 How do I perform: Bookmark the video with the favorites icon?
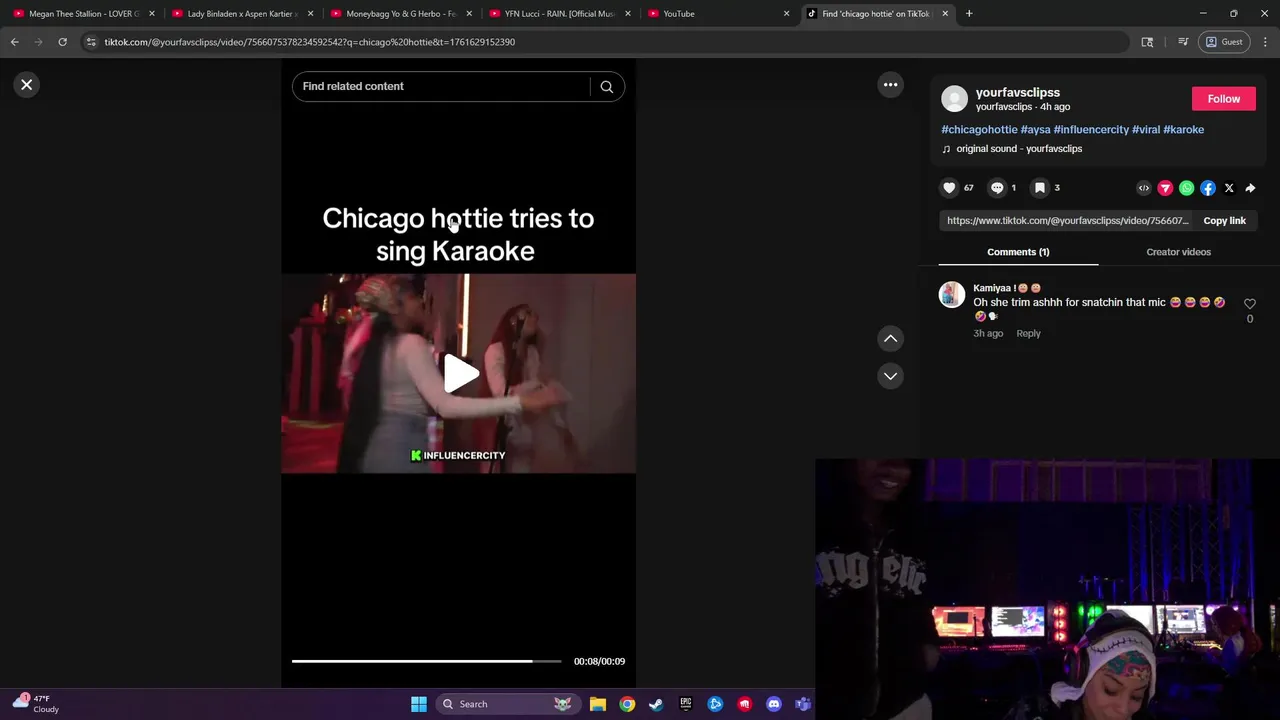point(1040,188)
